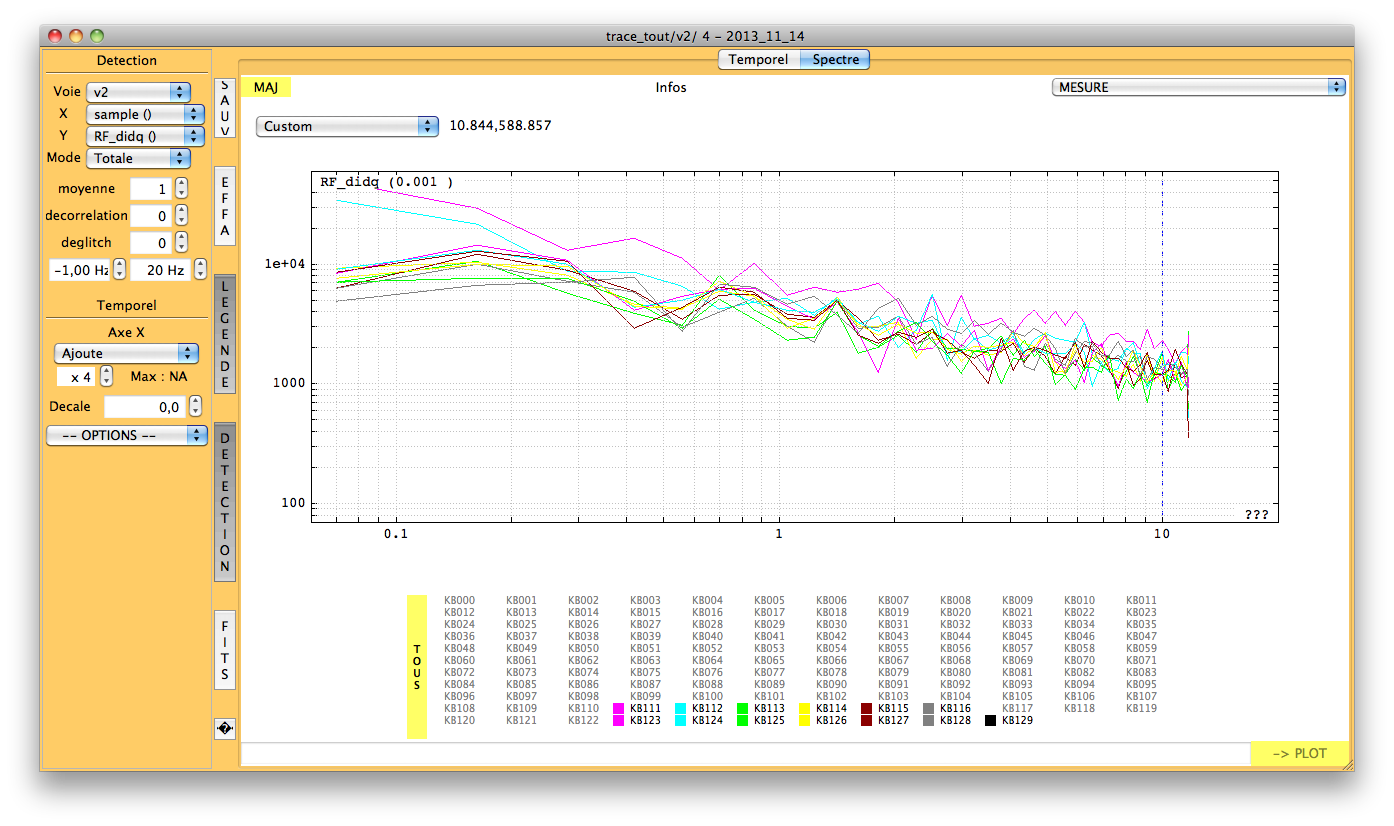Open the vertical FITS button

[225, 649]
